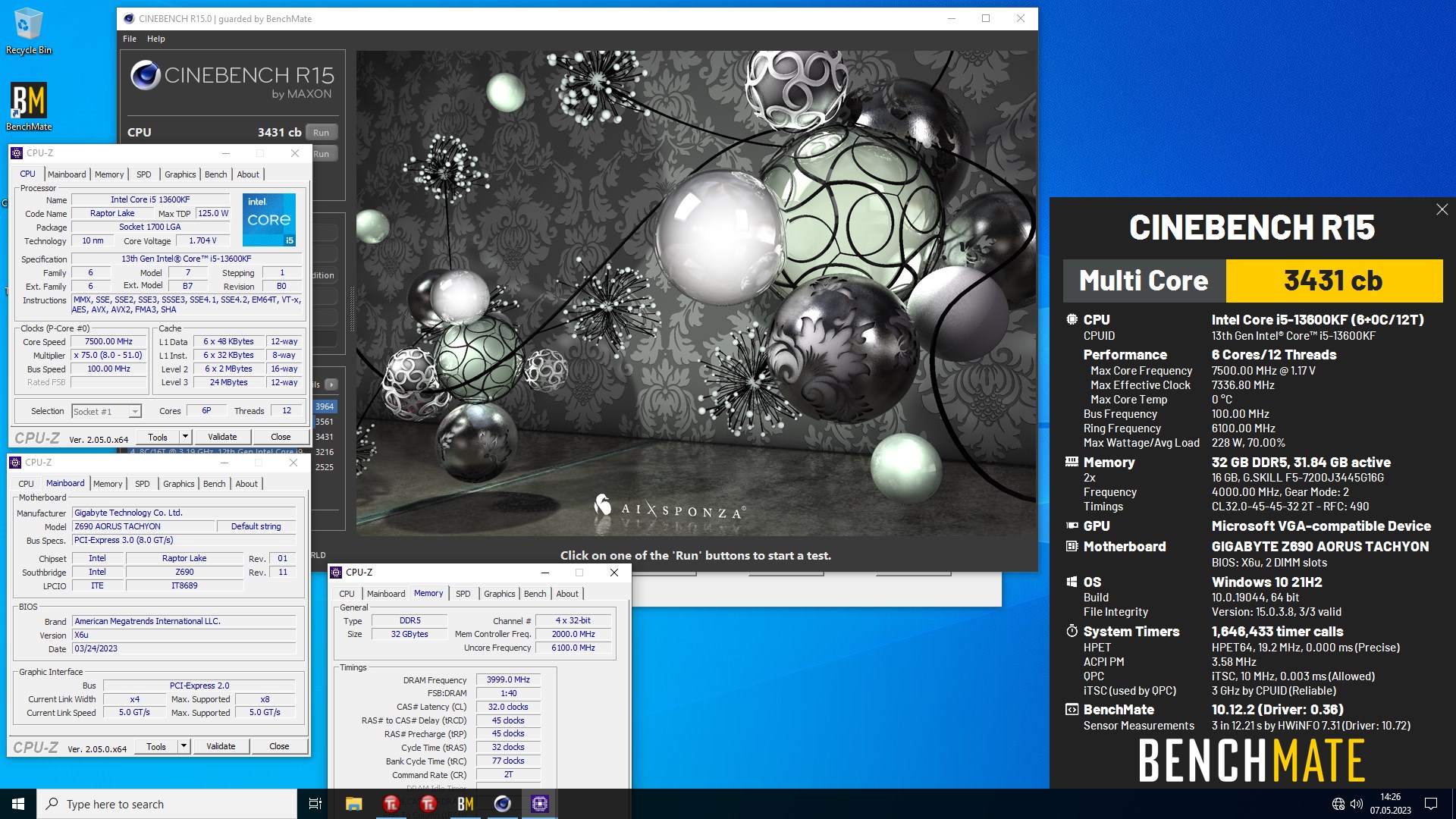This screenshot has height=819, width=1456.
Task: Open the volume control in system tray
Action: tap(1357, 804)
